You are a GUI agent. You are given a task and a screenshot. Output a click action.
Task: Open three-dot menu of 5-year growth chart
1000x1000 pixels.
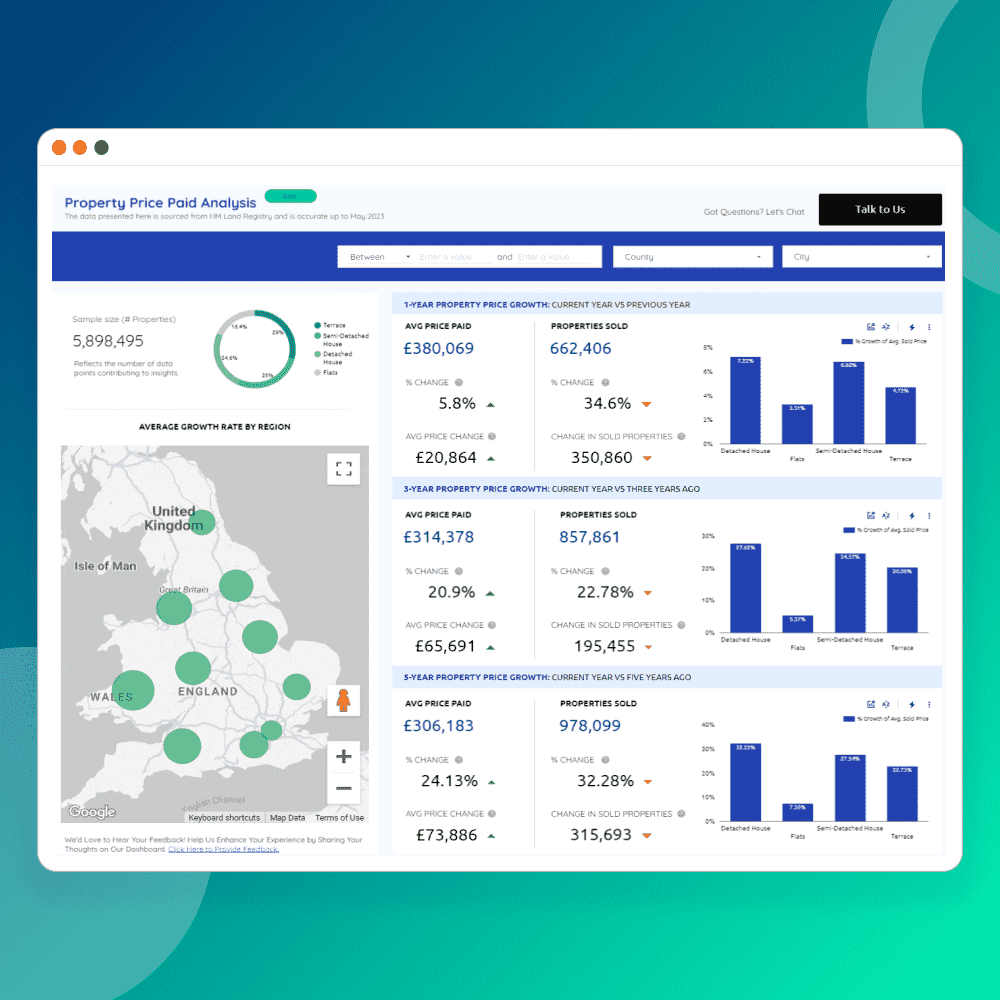click(x=929, y=705)
